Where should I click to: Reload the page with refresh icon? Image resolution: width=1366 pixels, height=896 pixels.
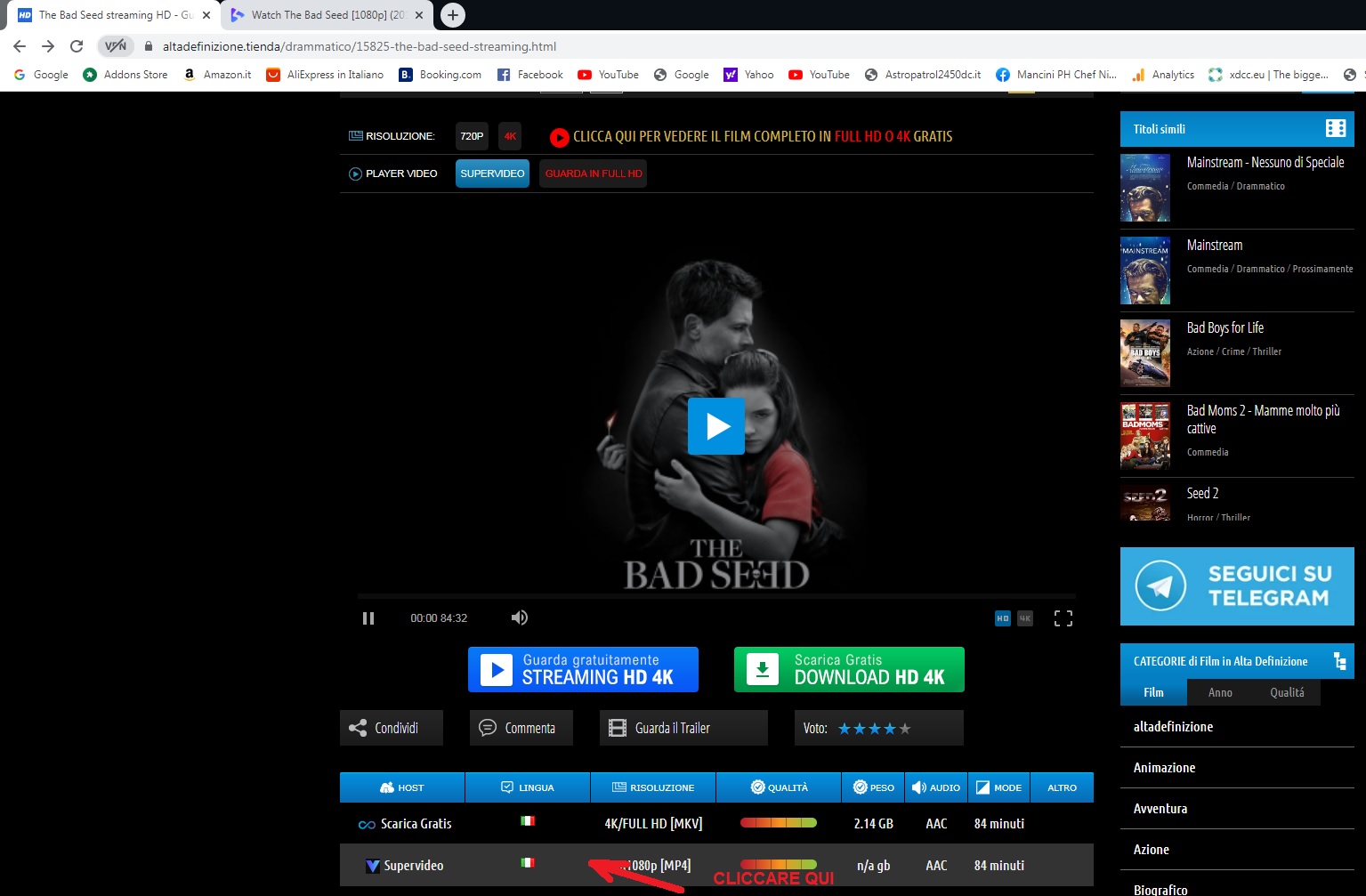pos(77,46)
